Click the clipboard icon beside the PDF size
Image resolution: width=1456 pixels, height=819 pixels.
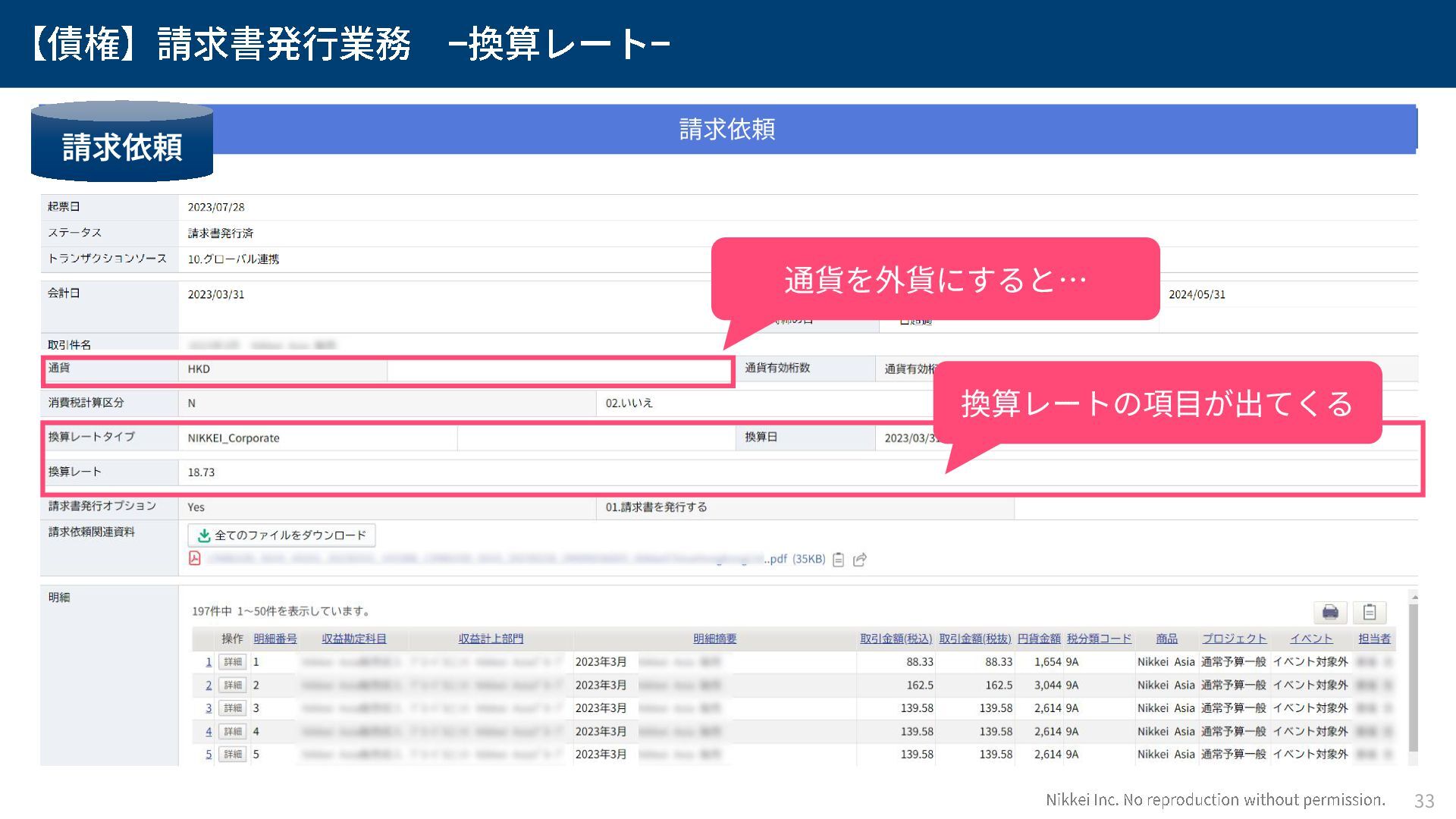(x=838, y=560)
